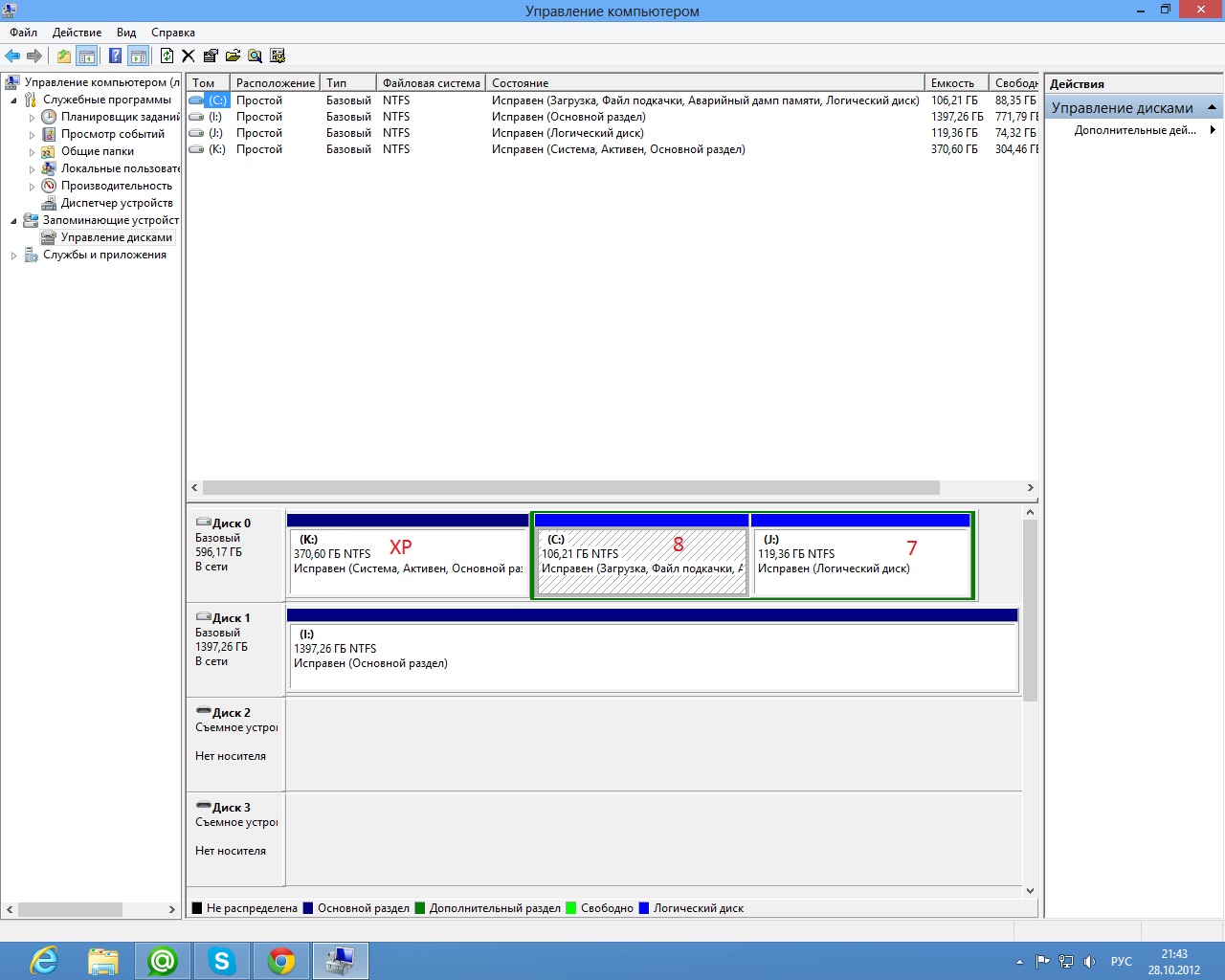Click the Диск 3 removable device label
Viewport: 1225px width, 980px height.
(x=235, y=837)
